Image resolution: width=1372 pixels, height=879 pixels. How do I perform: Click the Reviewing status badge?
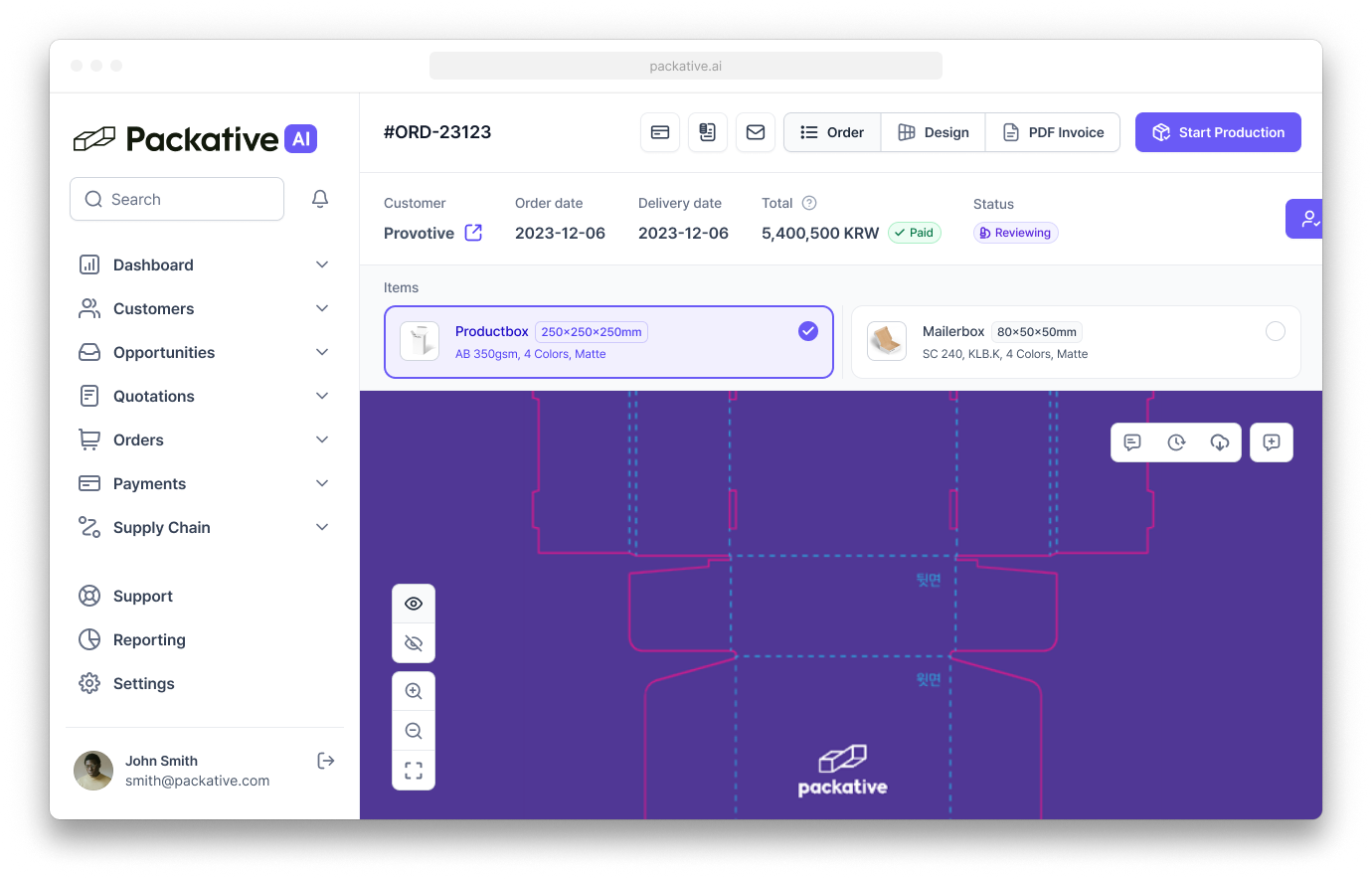point(1015,233)
